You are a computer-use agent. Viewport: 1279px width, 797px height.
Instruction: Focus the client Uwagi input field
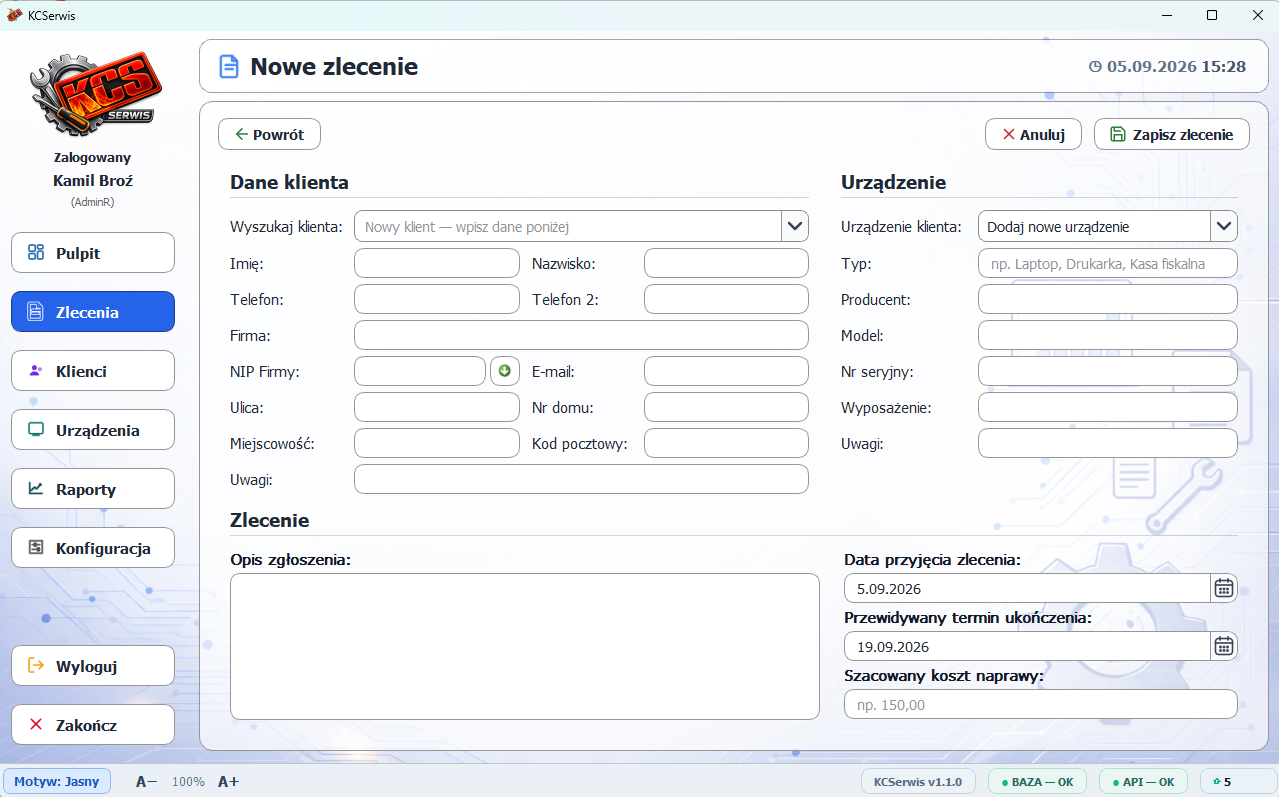pos(581,479)
